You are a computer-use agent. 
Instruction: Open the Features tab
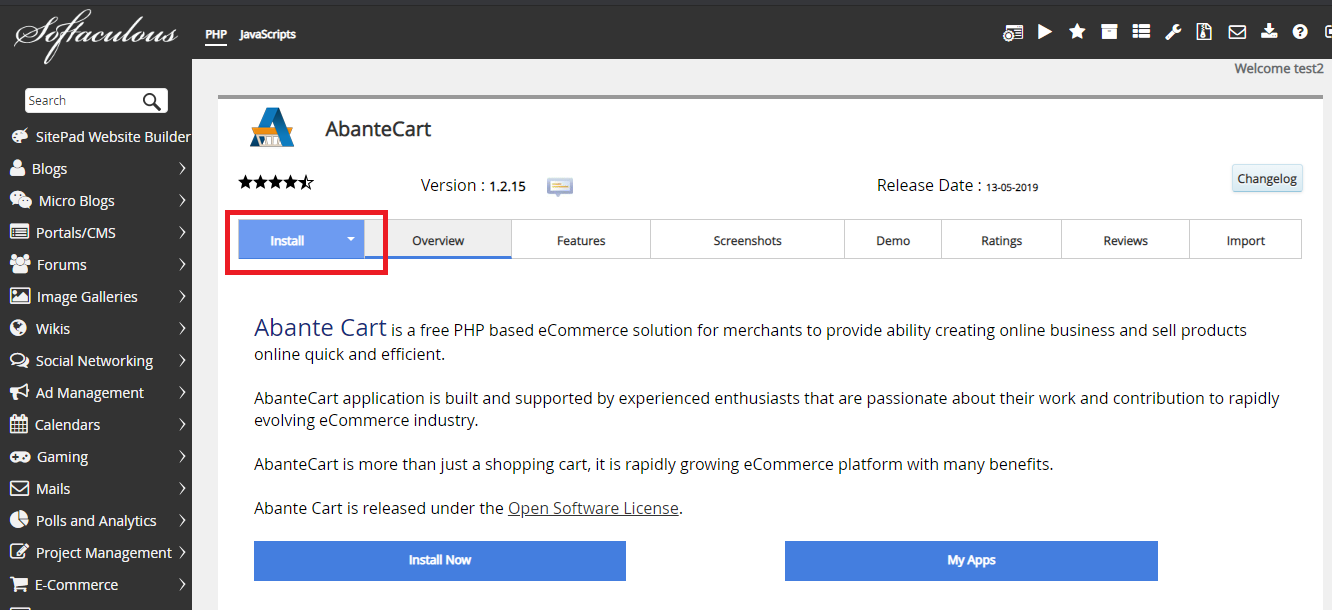click(581, 240)
